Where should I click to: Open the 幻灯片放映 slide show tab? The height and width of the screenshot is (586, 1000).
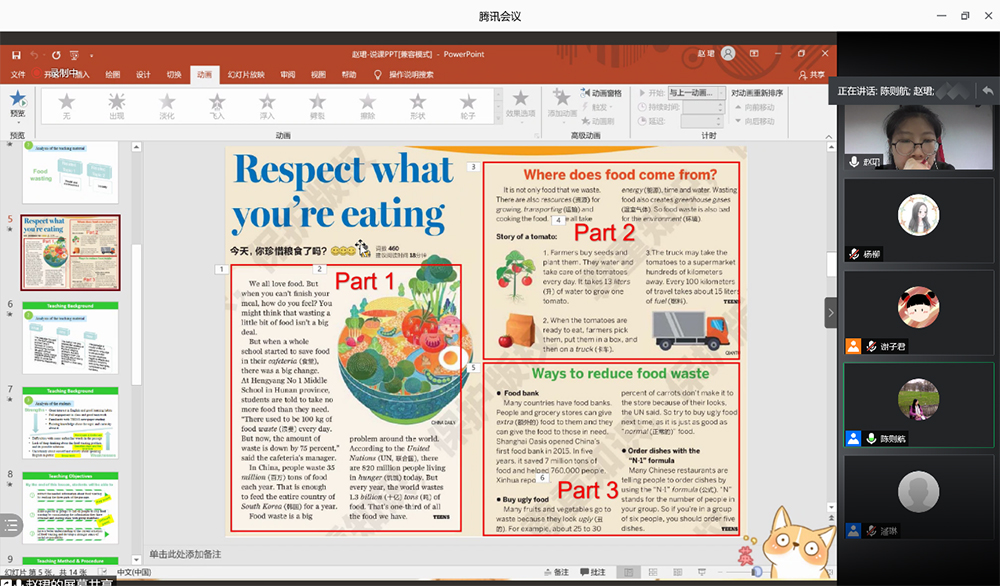(245, 74)
